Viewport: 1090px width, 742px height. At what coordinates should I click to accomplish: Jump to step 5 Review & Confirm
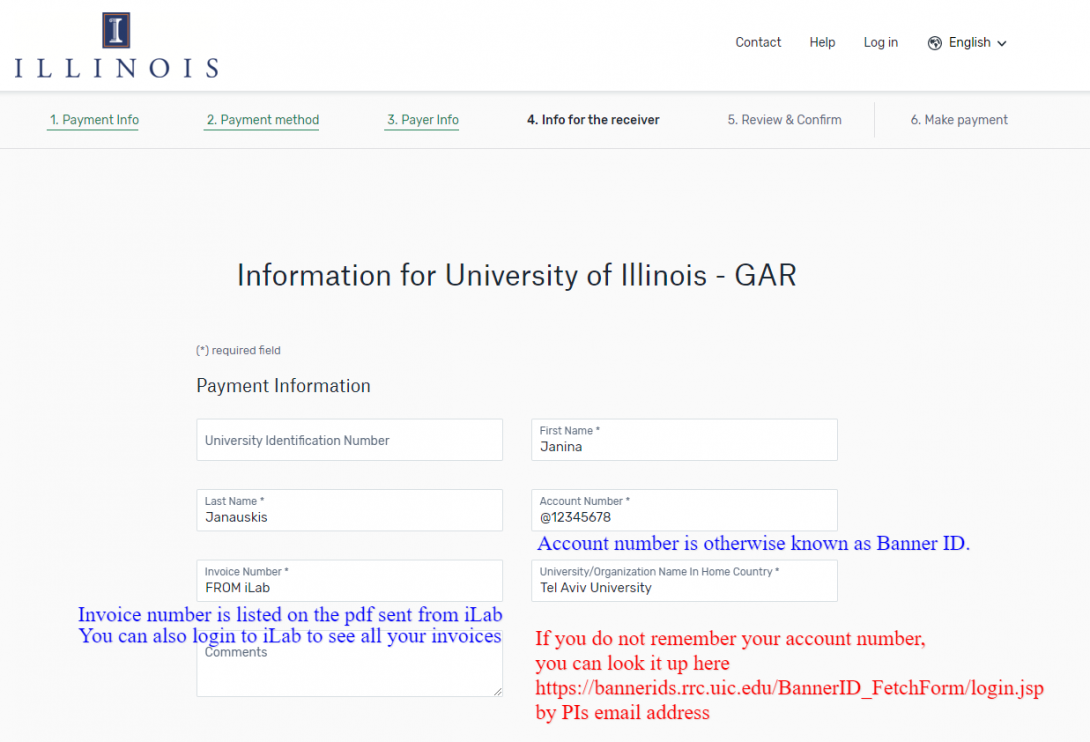(x=784, y=120)
